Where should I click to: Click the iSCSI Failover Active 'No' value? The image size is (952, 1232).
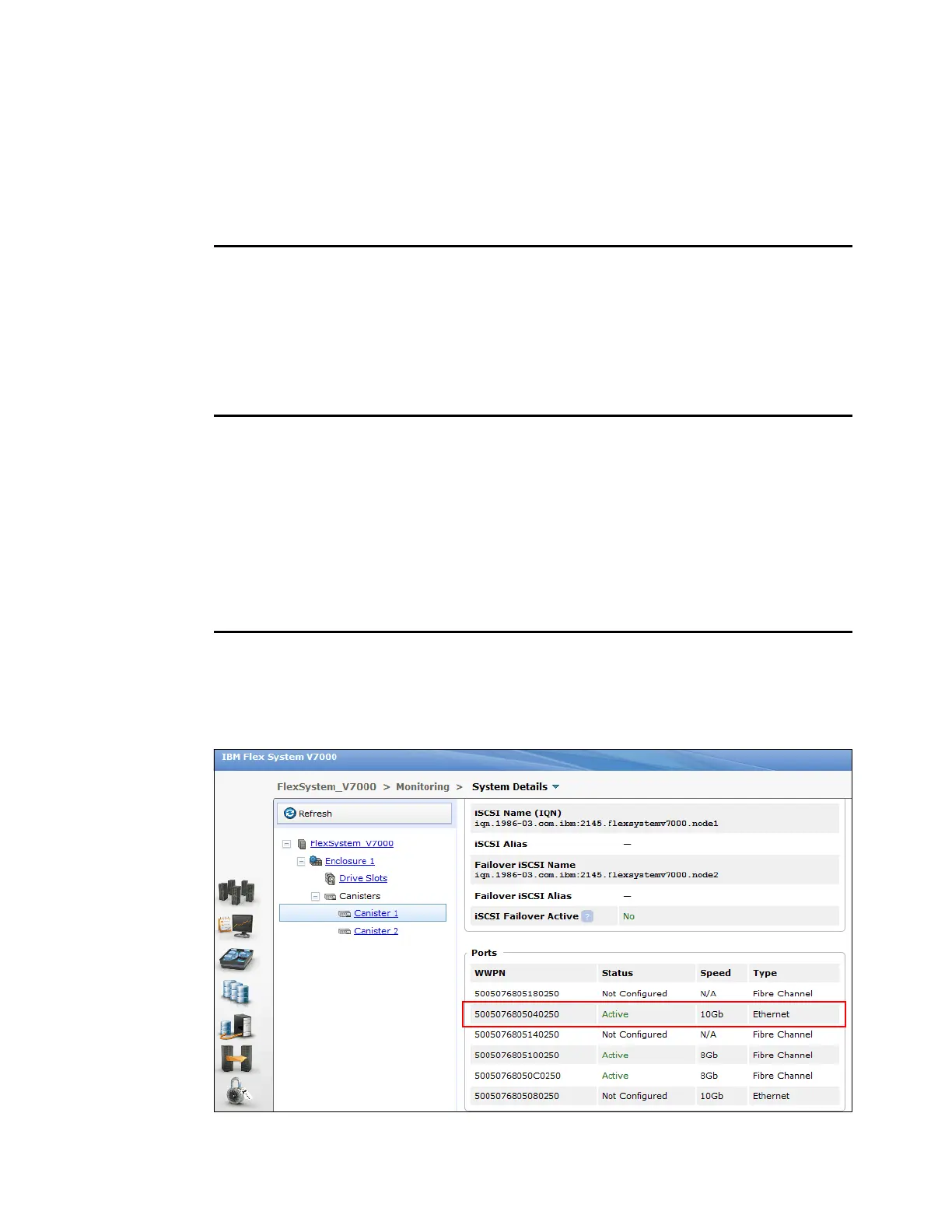(x=628, y=916)
